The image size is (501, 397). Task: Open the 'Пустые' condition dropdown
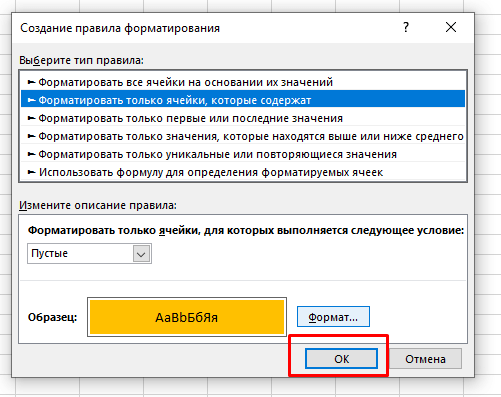(89, 254)
